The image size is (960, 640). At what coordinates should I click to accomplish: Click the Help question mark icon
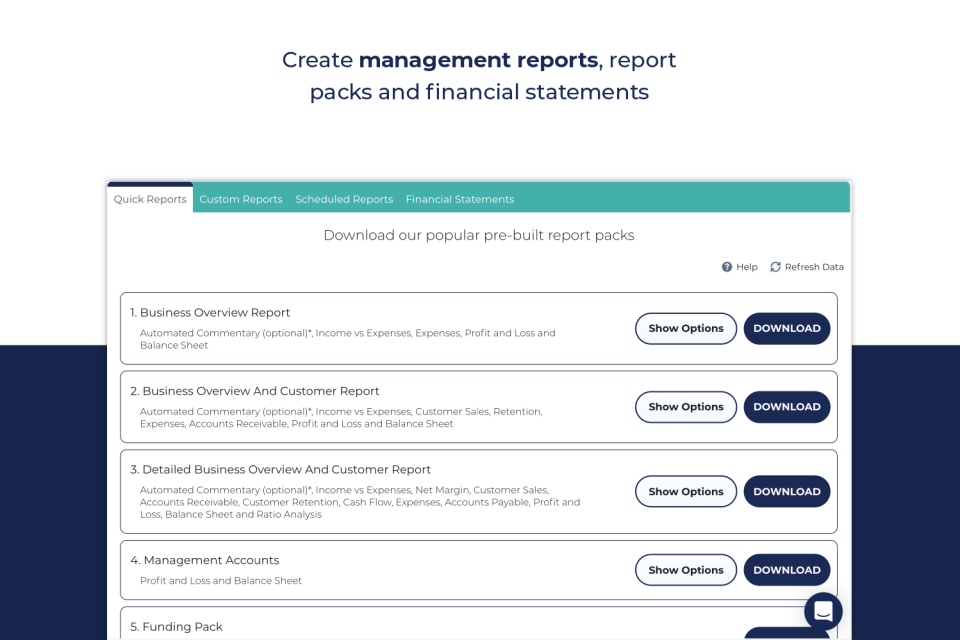point(727,267)
